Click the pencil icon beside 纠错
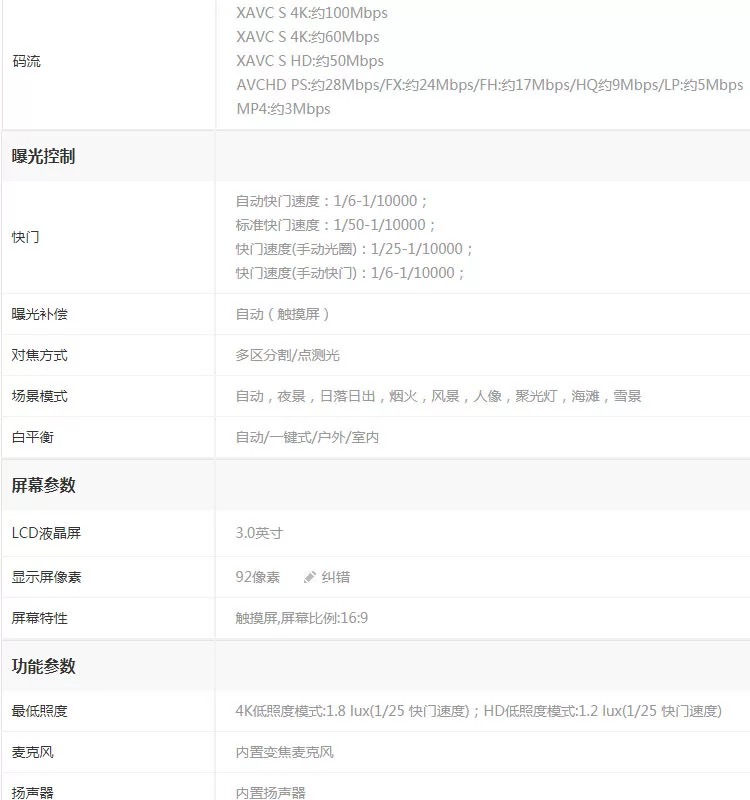Screen dimensions: 750x800 tap(310, 577)
